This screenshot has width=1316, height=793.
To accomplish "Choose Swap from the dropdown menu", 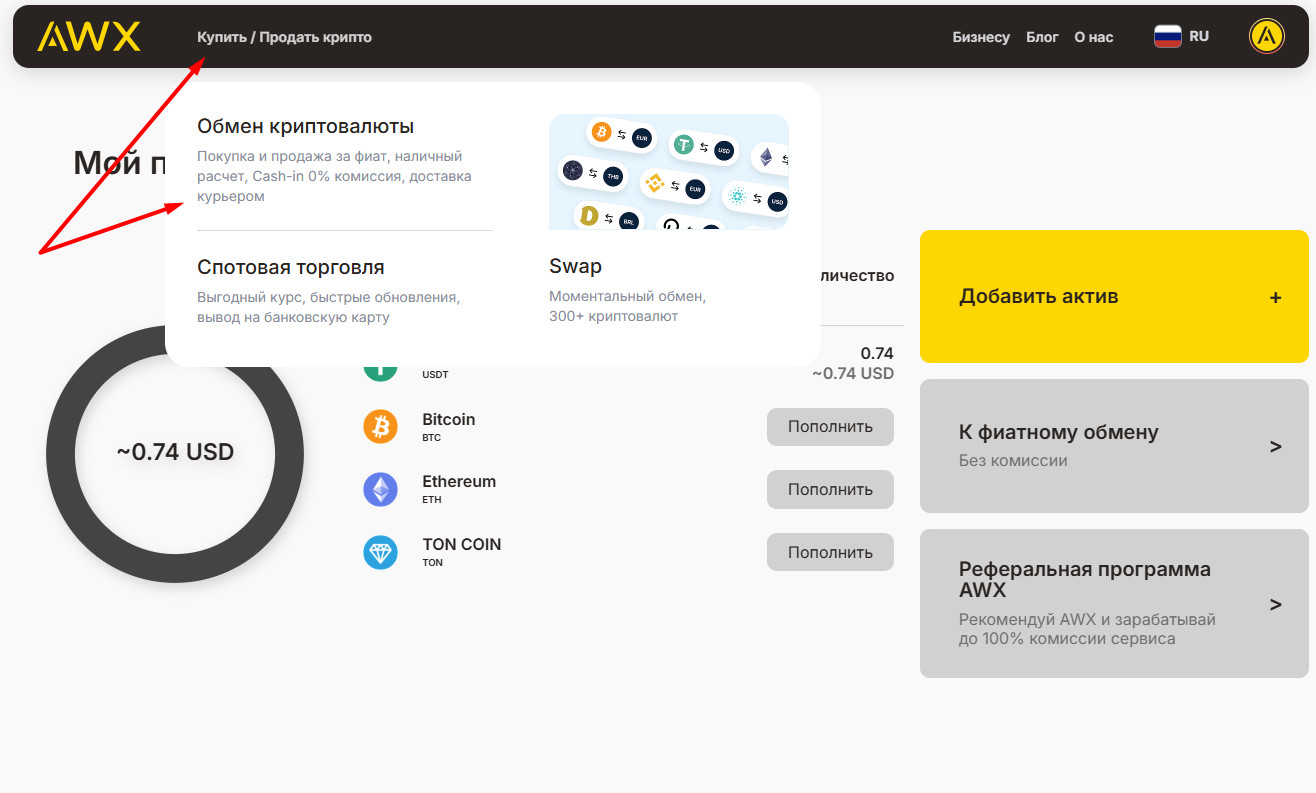I will (575, 266).
